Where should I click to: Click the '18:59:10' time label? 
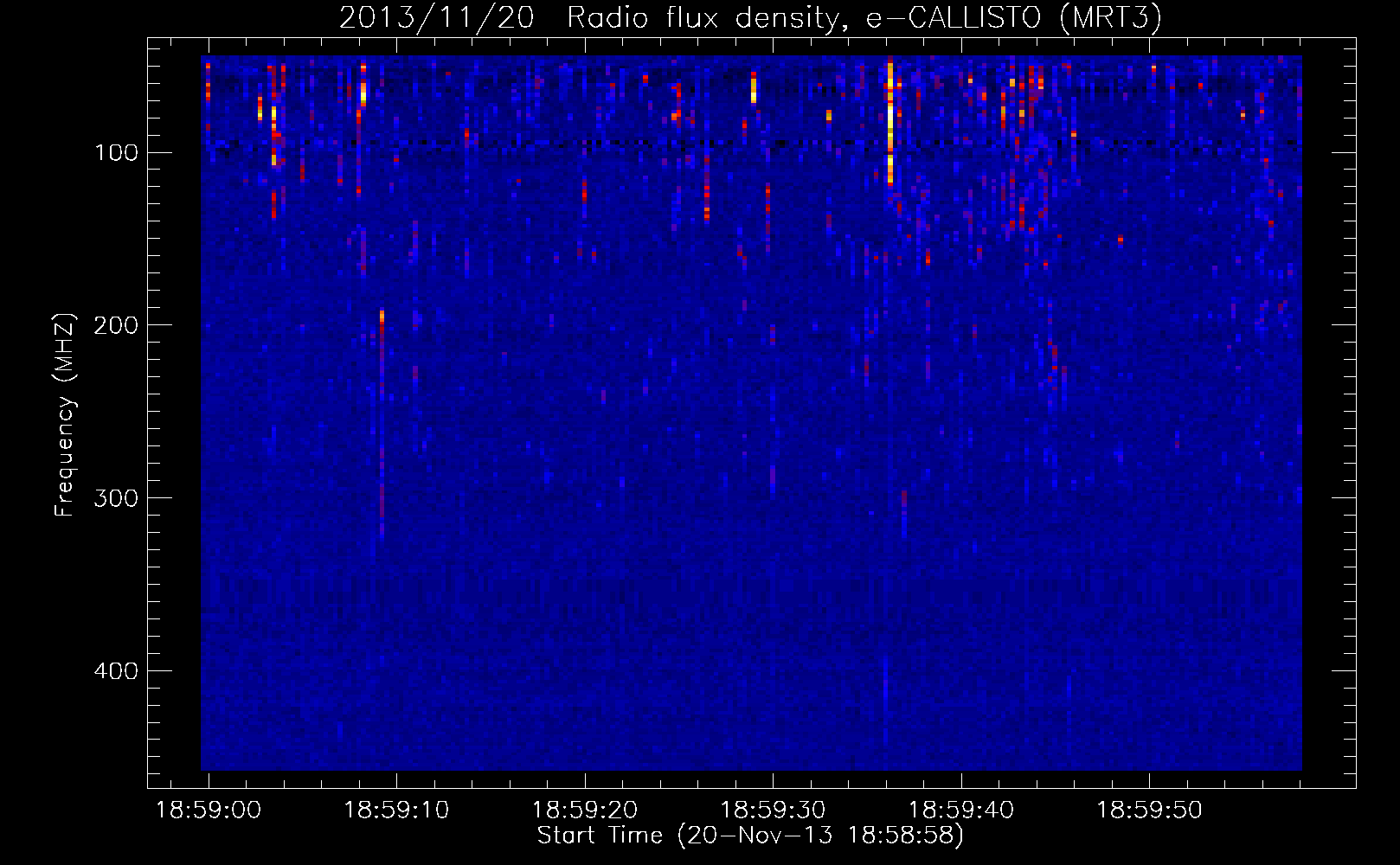pos(396,811)
